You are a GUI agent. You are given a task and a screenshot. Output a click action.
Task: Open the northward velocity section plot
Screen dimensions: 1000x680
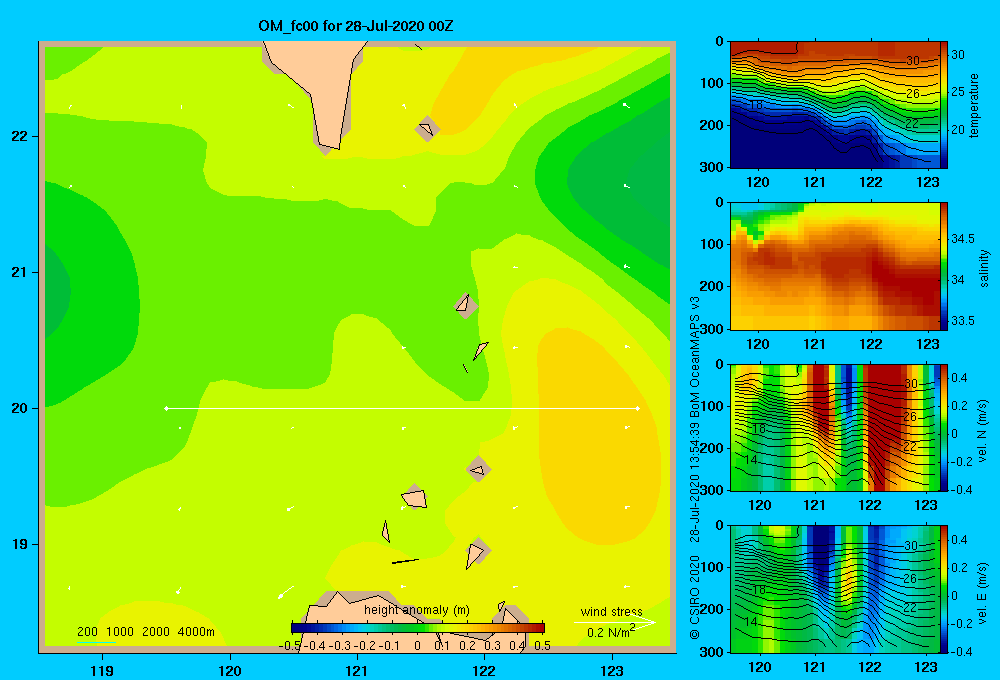coord(835,427)
